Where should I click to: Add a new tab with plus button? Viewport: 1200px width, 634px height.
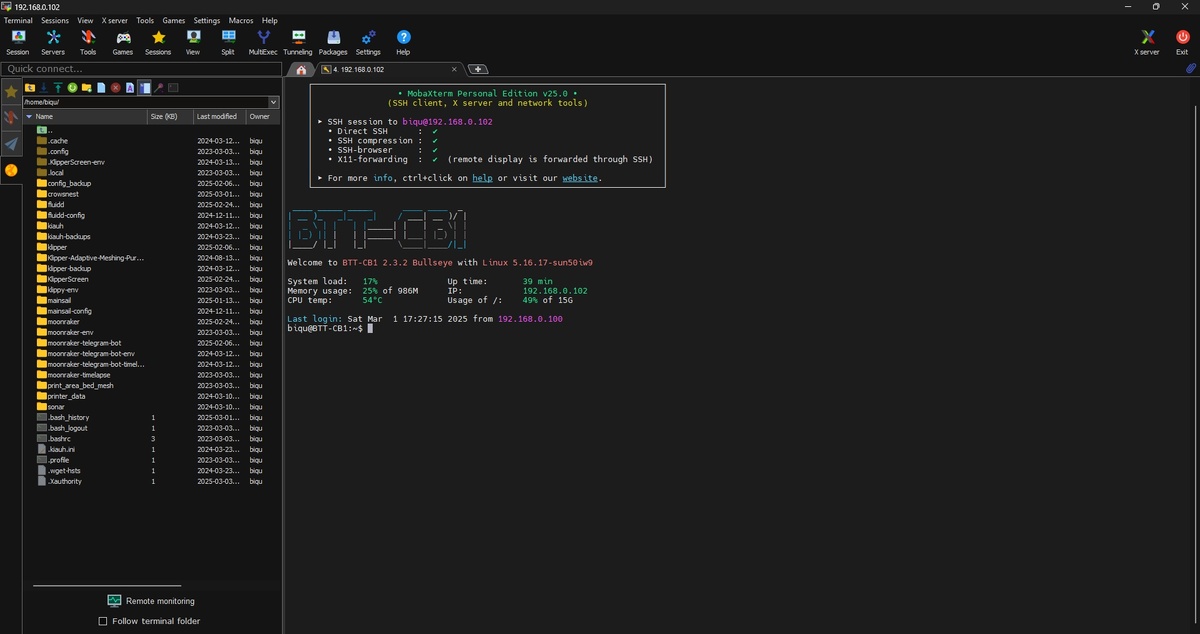pyautogui.click(x=478, y=69)
